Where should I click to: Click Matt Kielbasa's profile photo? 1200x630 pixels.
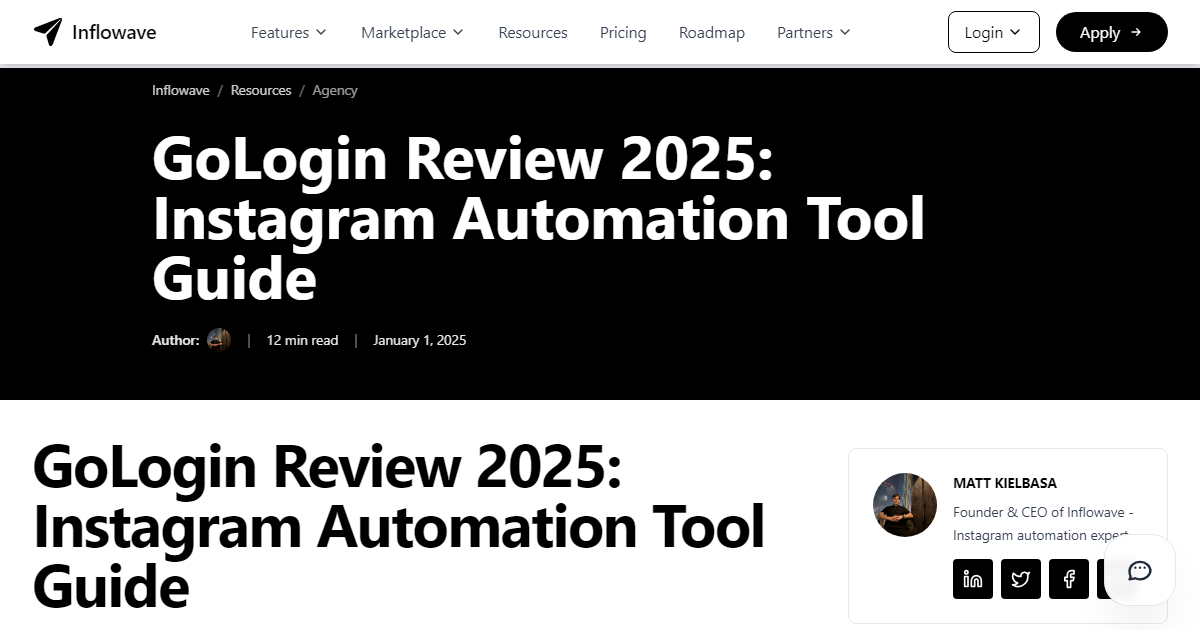tap(905, 505)
